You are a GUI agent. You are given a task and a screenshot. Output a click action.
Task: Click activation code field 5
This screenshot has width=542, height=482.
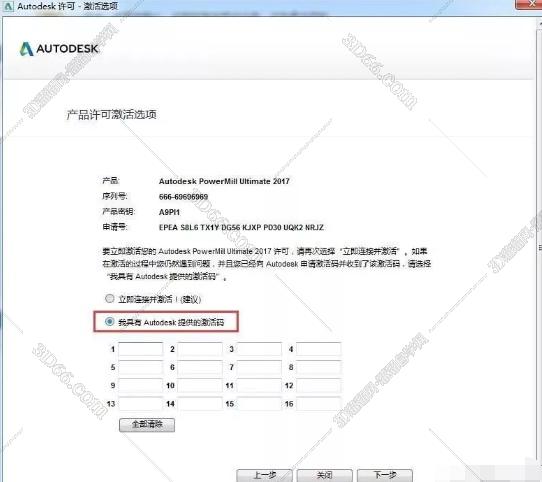click(141, 367)
